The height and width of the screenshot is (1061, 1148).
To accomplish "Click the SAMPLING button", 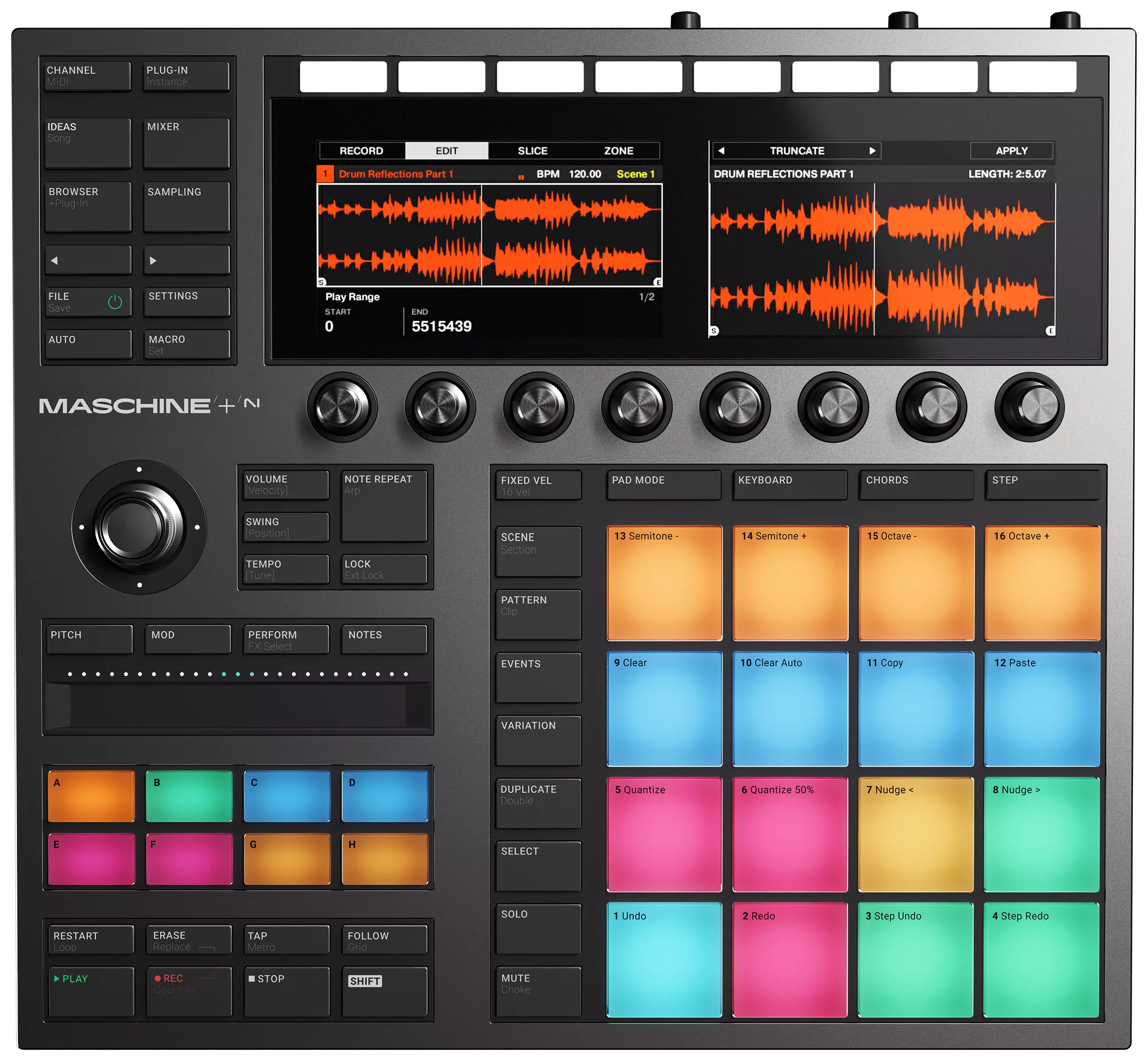I will [x=186, y=207].
